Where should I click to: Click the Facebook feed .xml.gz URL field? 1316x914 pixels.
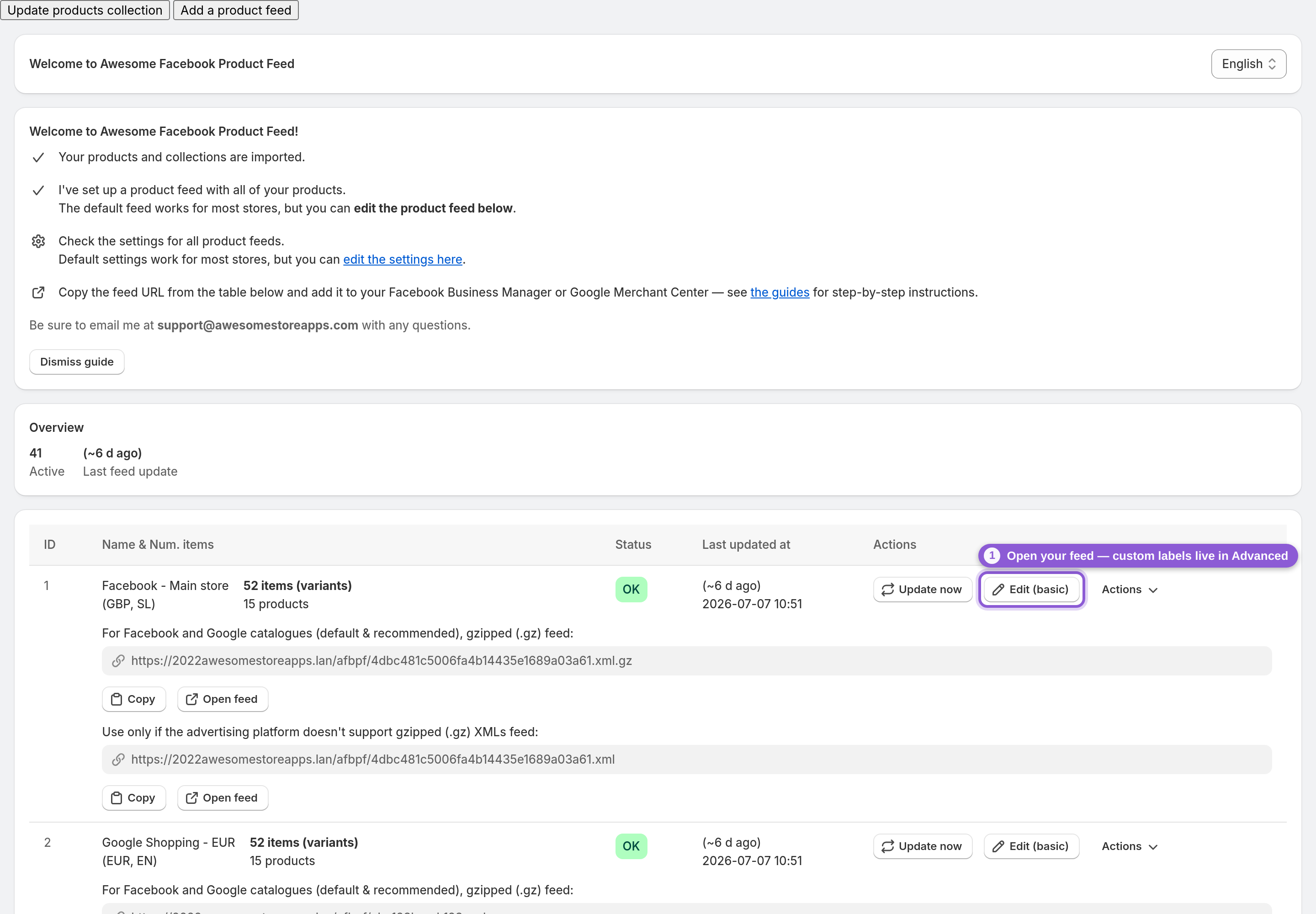click(687, 661)
